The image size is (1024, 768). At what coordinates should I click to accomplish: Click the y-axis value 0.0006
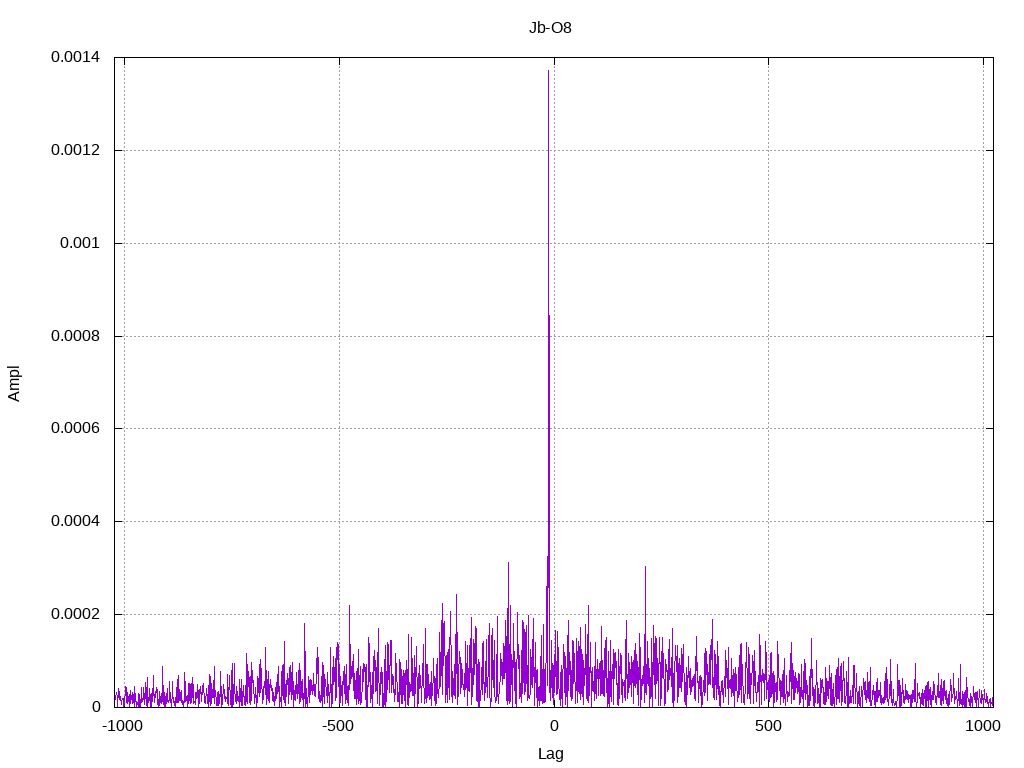[75, 428]
